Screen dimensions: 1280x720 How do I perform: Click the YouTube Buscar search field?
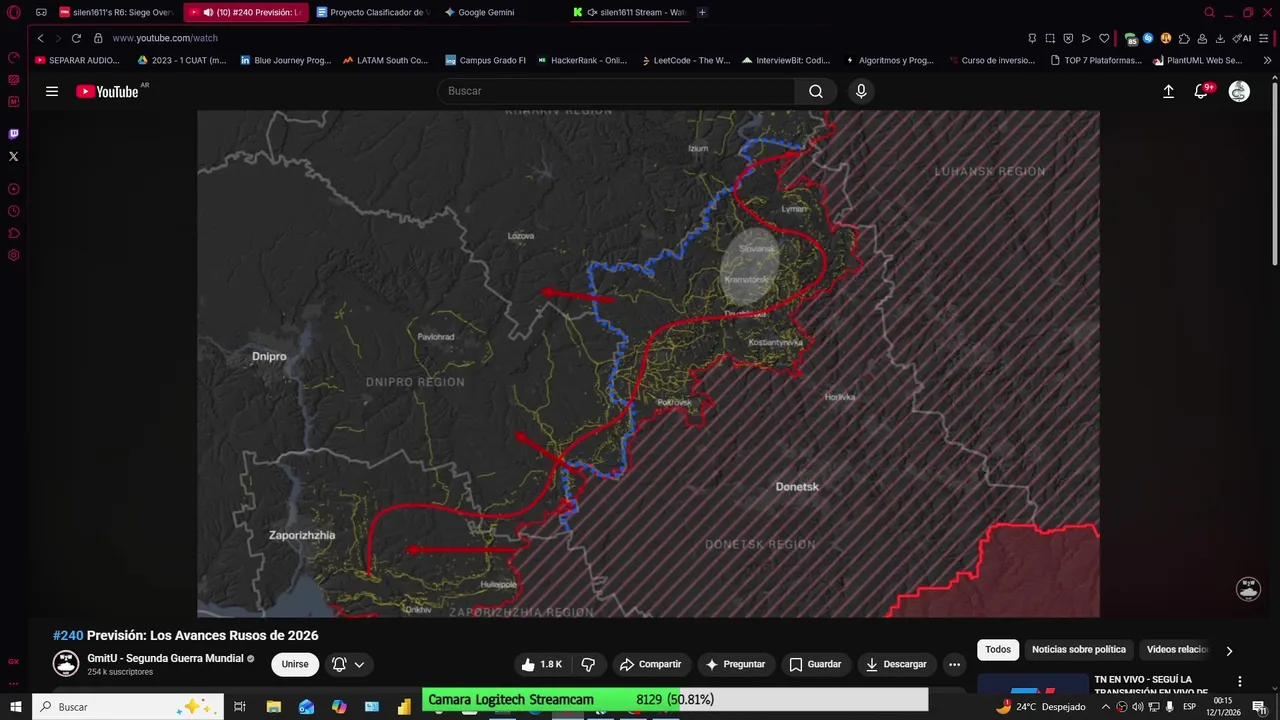(x=616, y=91)
